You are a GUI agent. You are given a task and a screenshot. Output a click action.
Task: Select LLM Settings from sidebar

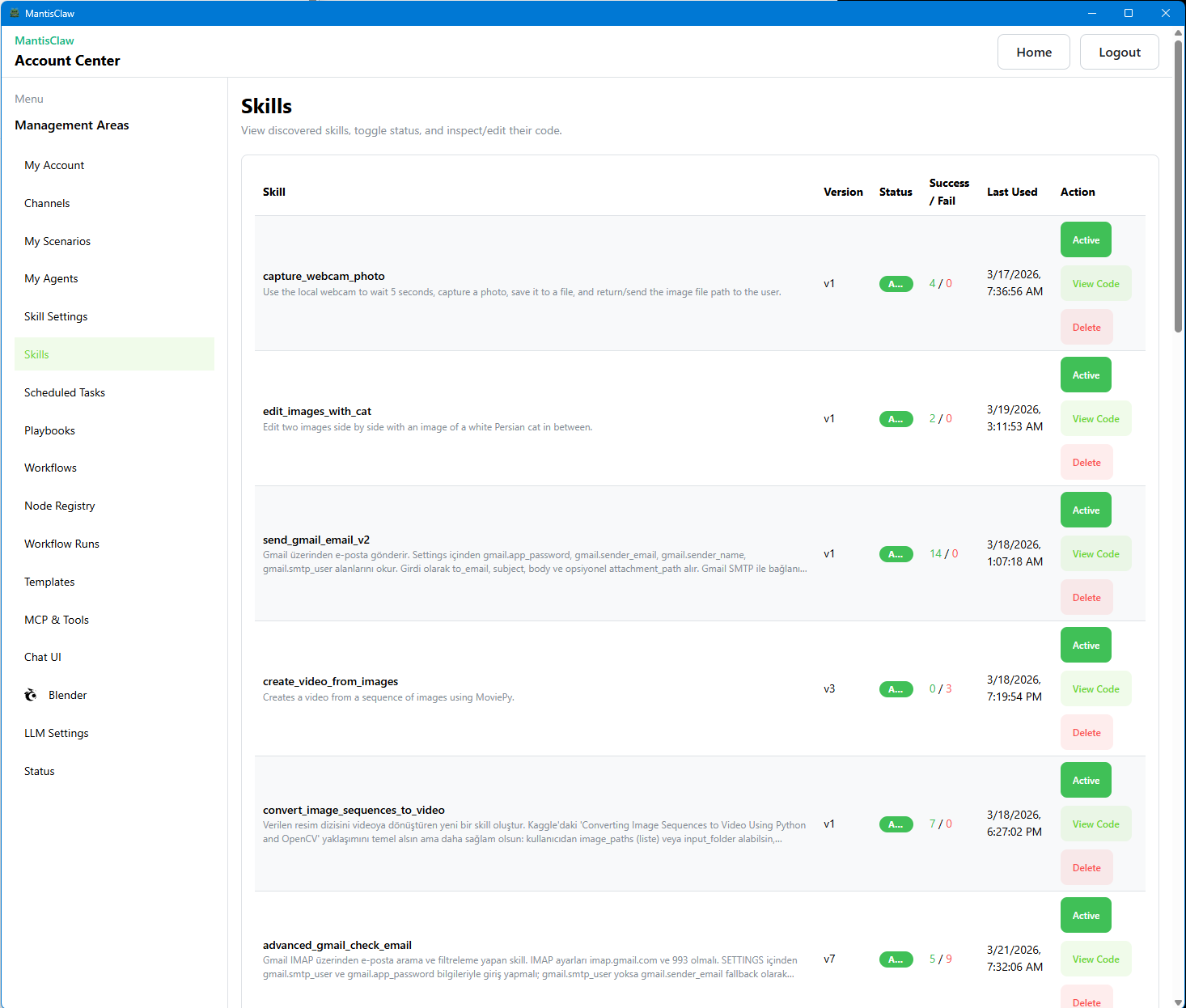click(57, 733)
